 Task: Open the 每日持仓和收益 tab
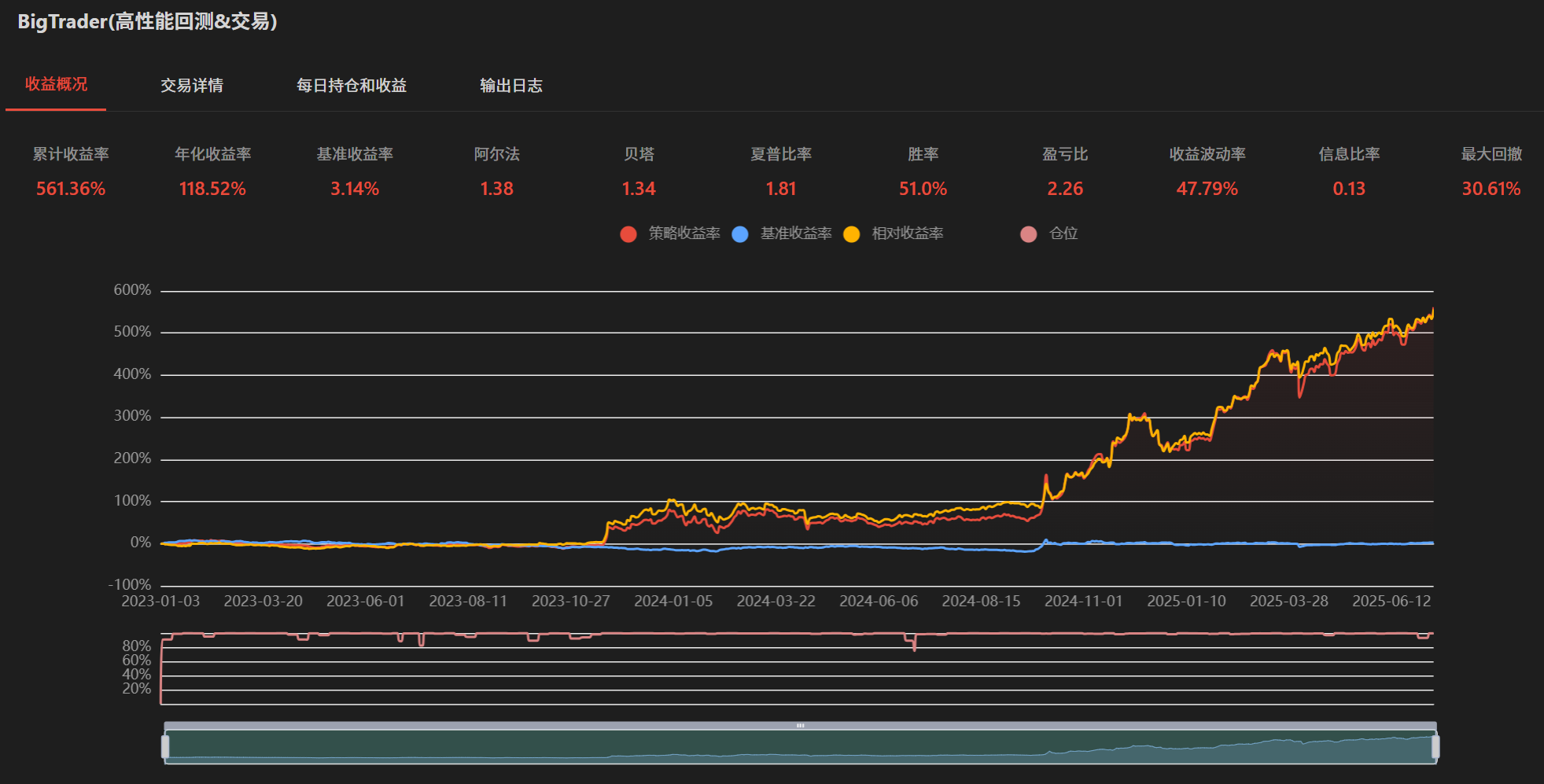click(351, 85)
